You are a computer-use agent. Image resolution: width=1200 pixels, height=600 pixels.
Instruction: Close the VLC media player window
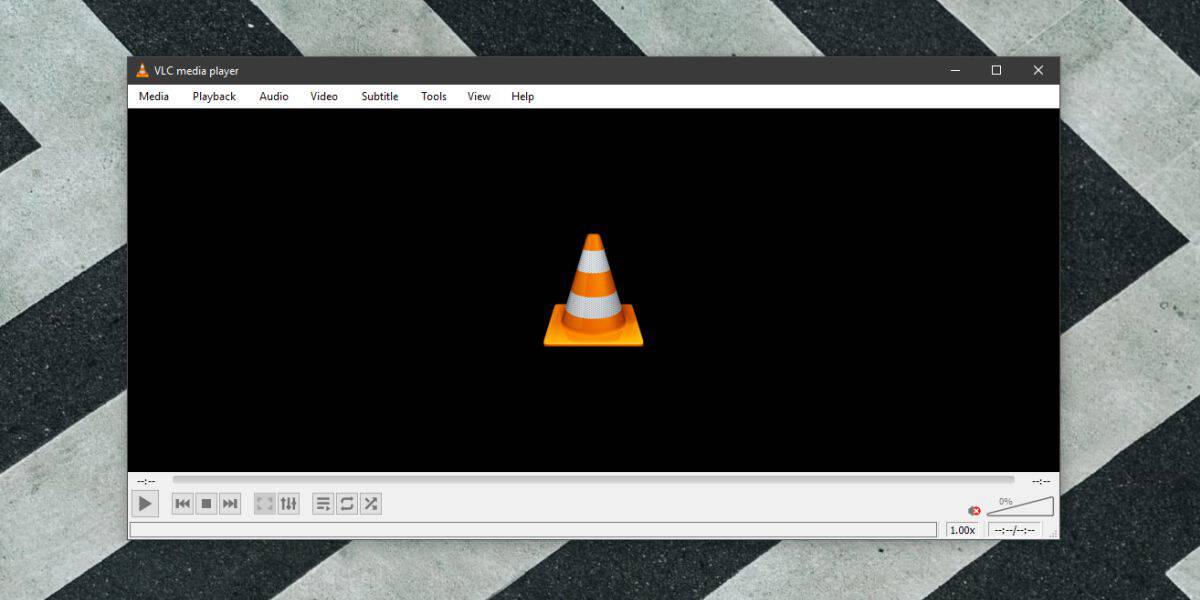[1038, 70]
